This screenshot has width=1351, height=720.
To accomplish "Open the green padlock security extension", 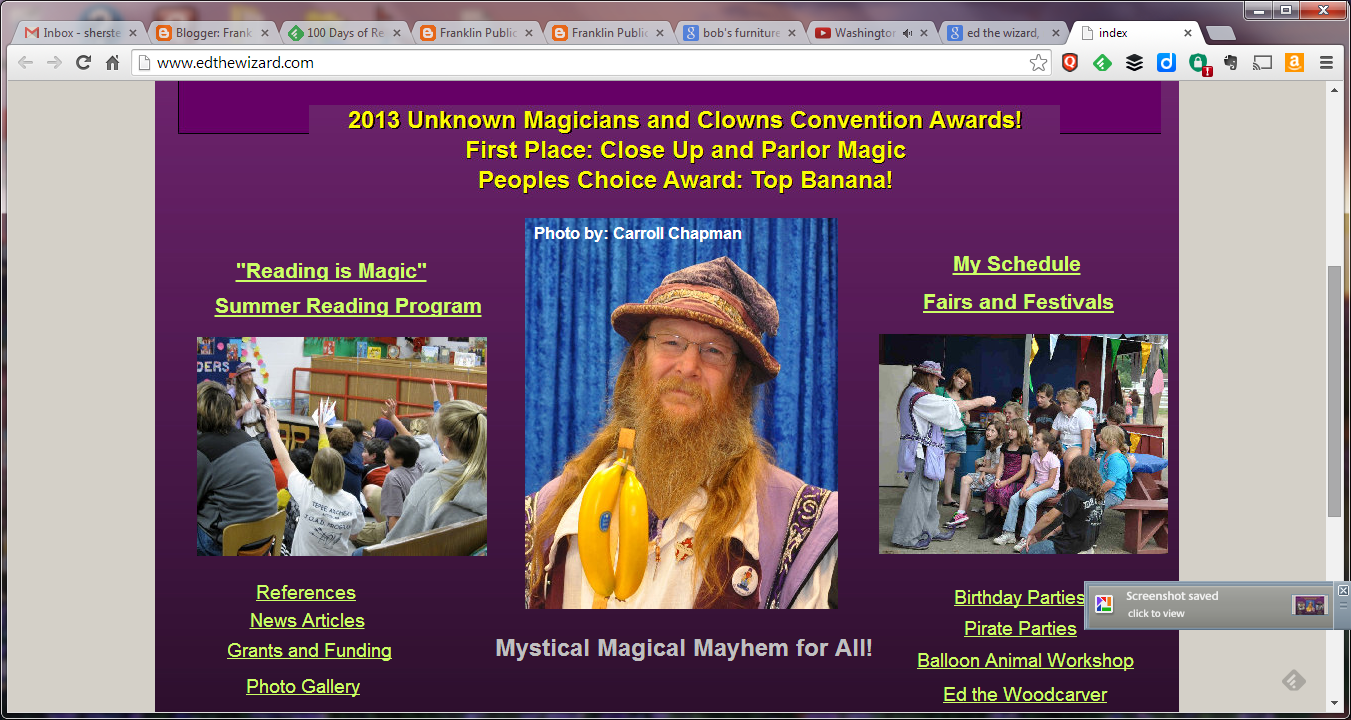I will [x=1198, y=62].
